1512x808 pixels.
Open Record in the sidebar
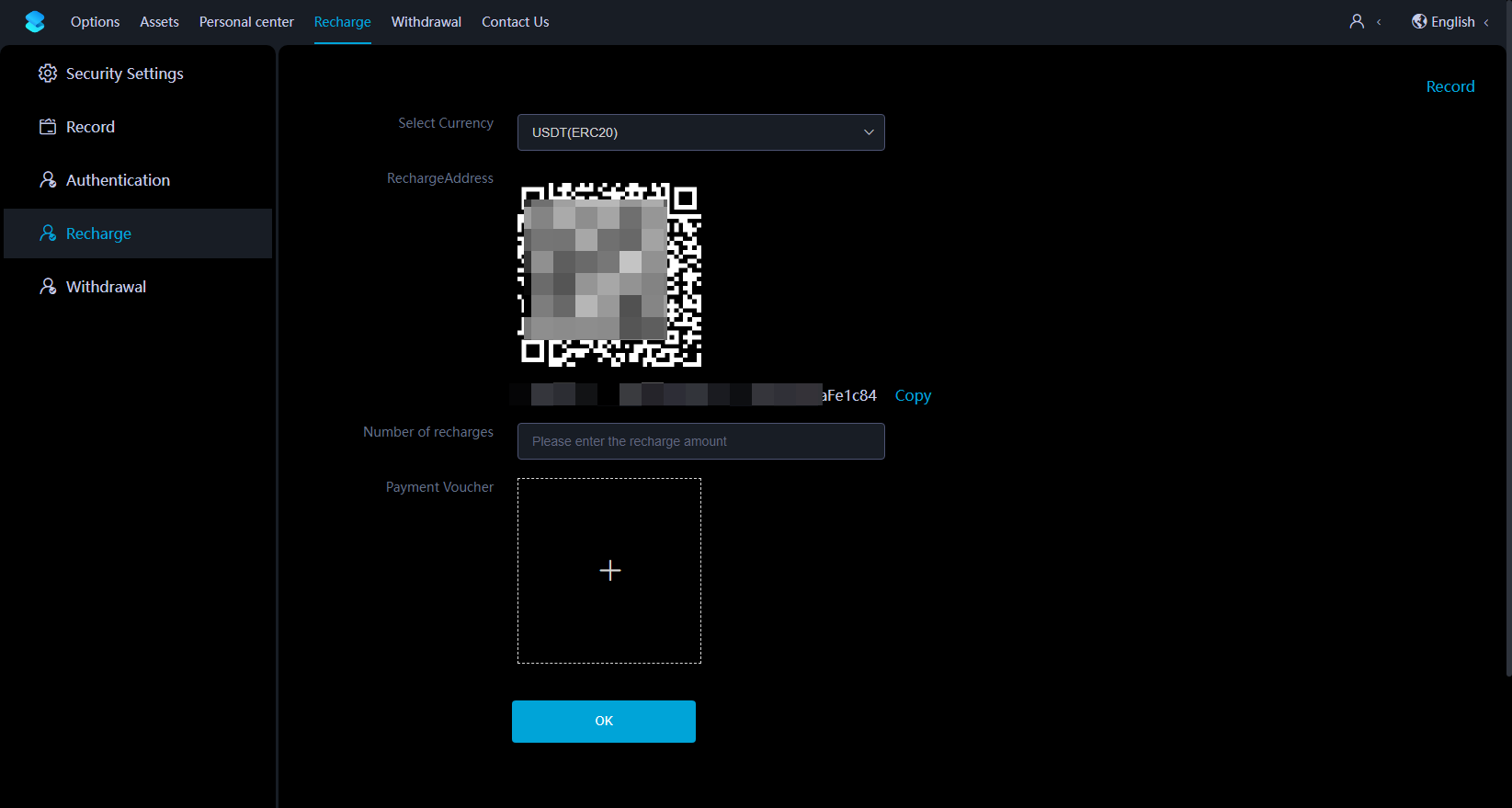coord(138,127)
